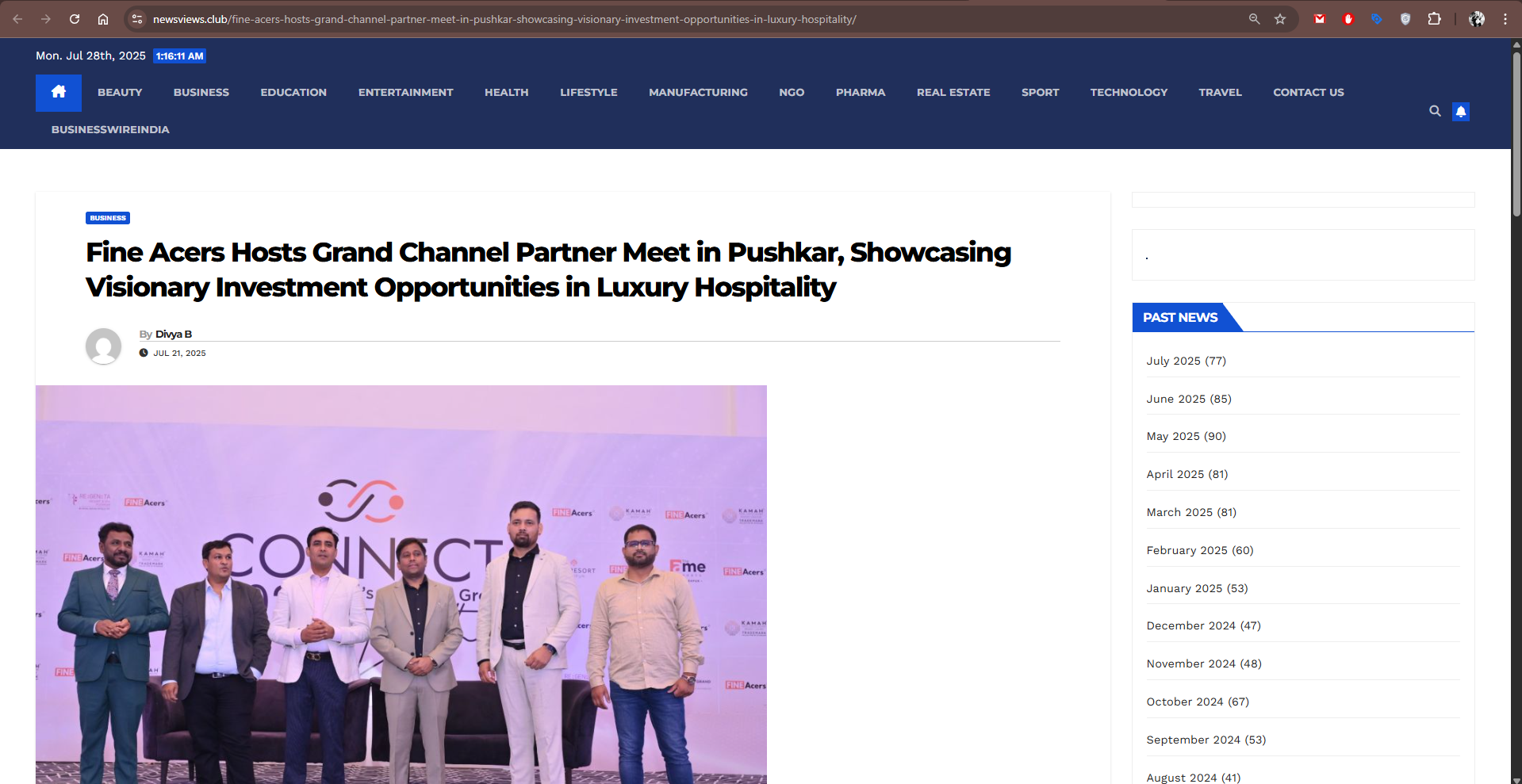Open December 2024 archive link
1522x784 pixels.
click(x=1190, y=625)
